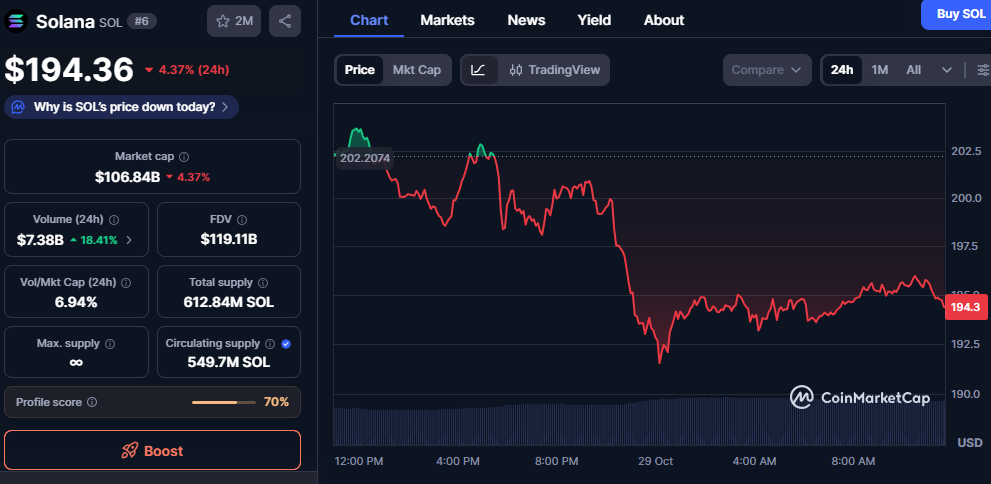This screenshot has height=484, width=991.
Task: Toggle chart to Mkt Cap view
Action: [416, 70]
